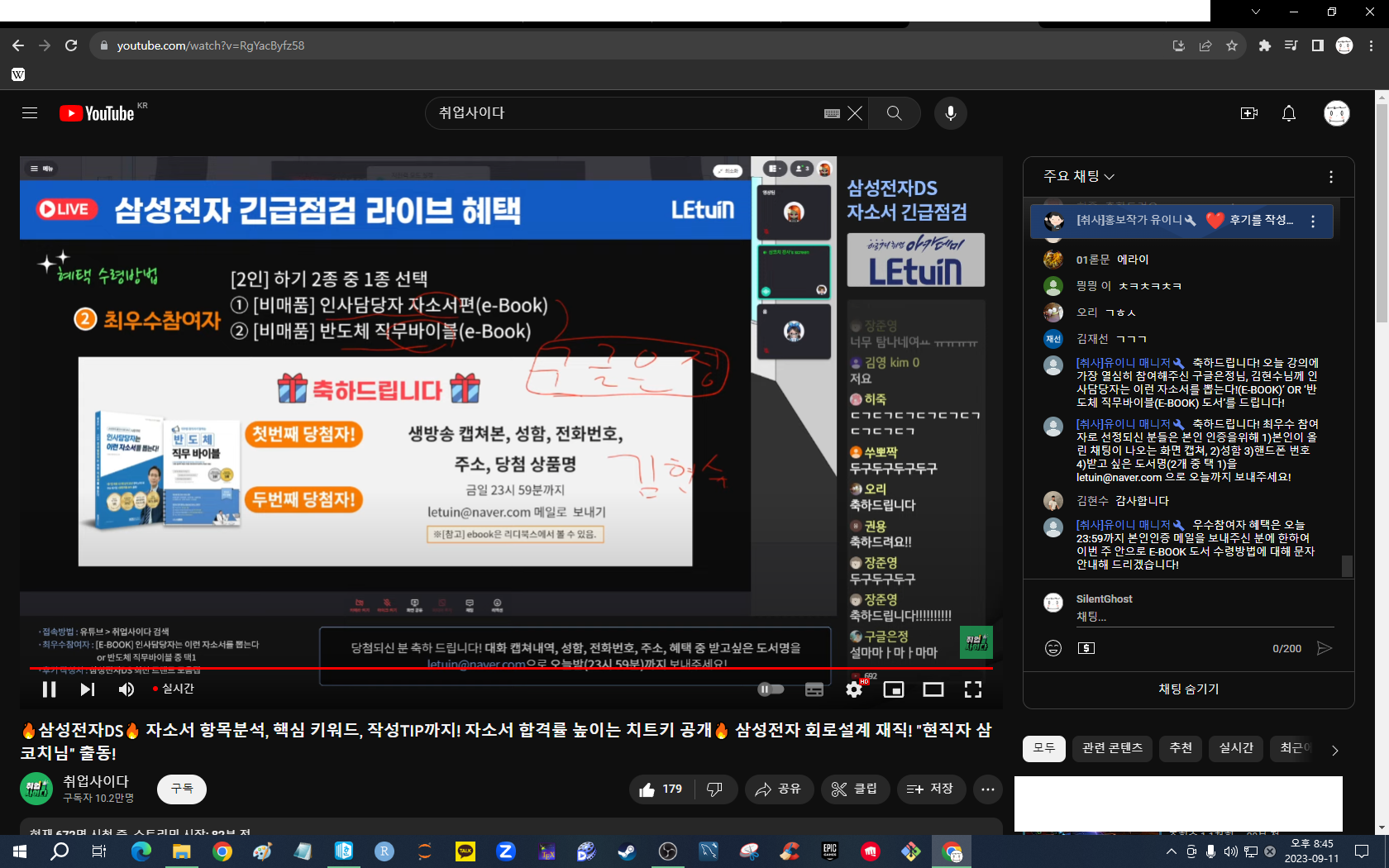Image resolution: width=1389 pixels, height=868 pixels.
Task: Open the Chrome three-dot menu
Action: pos(1371,45)
